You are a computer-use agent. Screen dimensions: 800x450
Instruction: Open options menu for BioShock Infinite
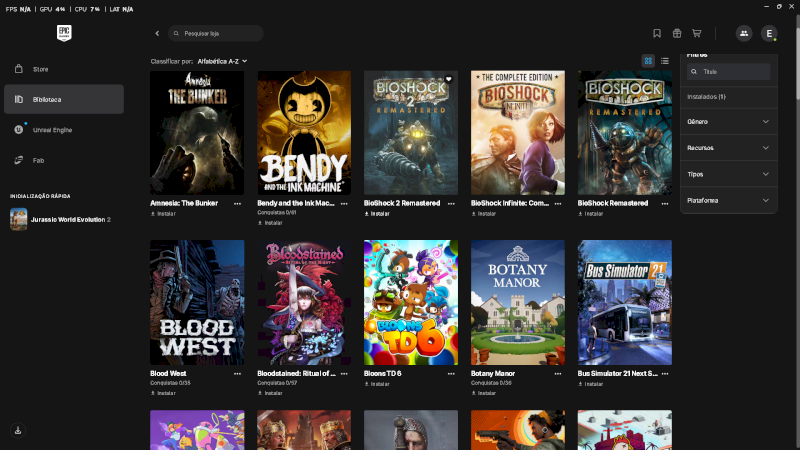pyautogui.click(x=558, y=204)
